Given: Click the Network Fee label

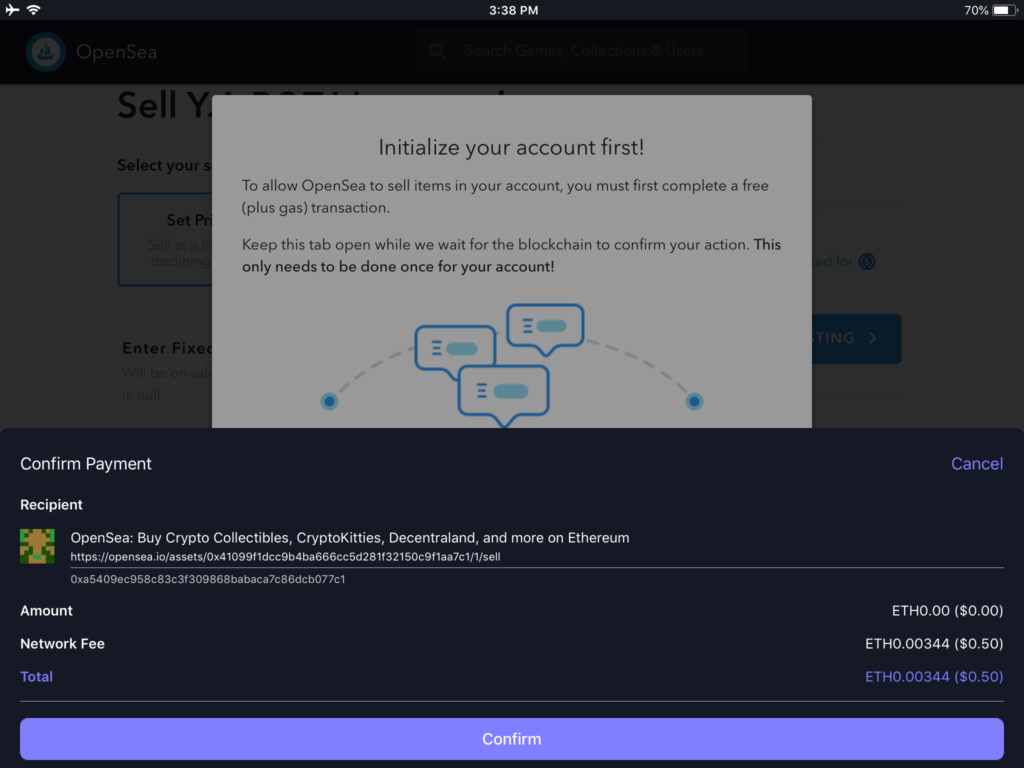Looking at the screenshot, I should click(62, 643).
